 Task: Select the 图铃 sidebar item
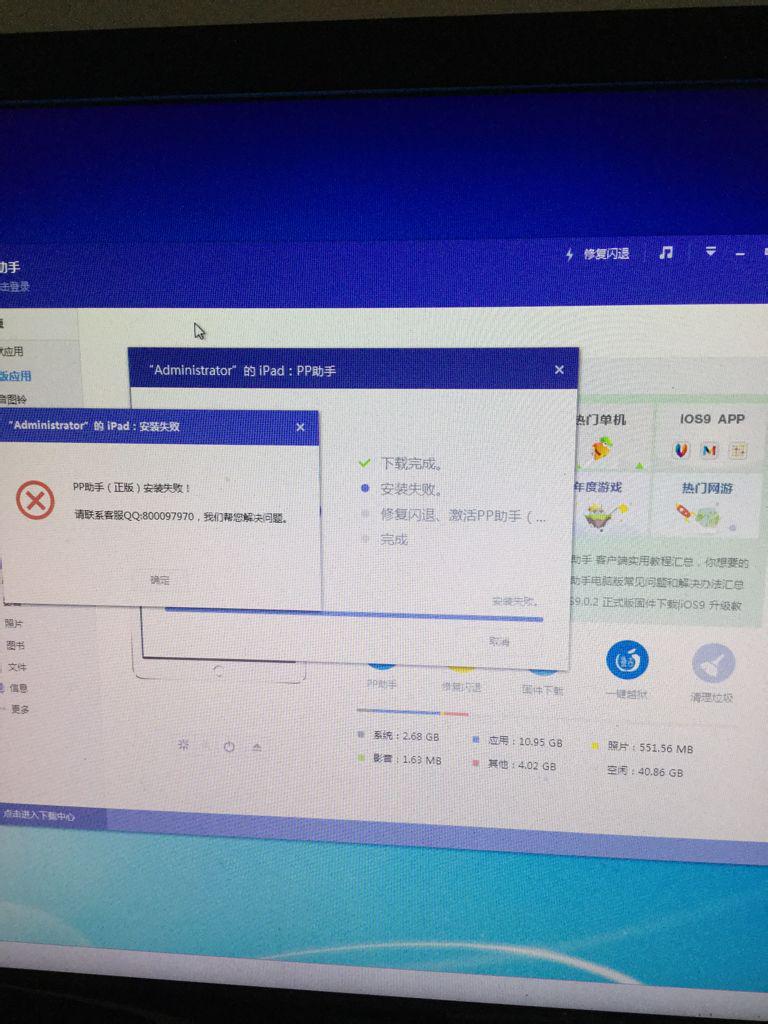(13, 399)
